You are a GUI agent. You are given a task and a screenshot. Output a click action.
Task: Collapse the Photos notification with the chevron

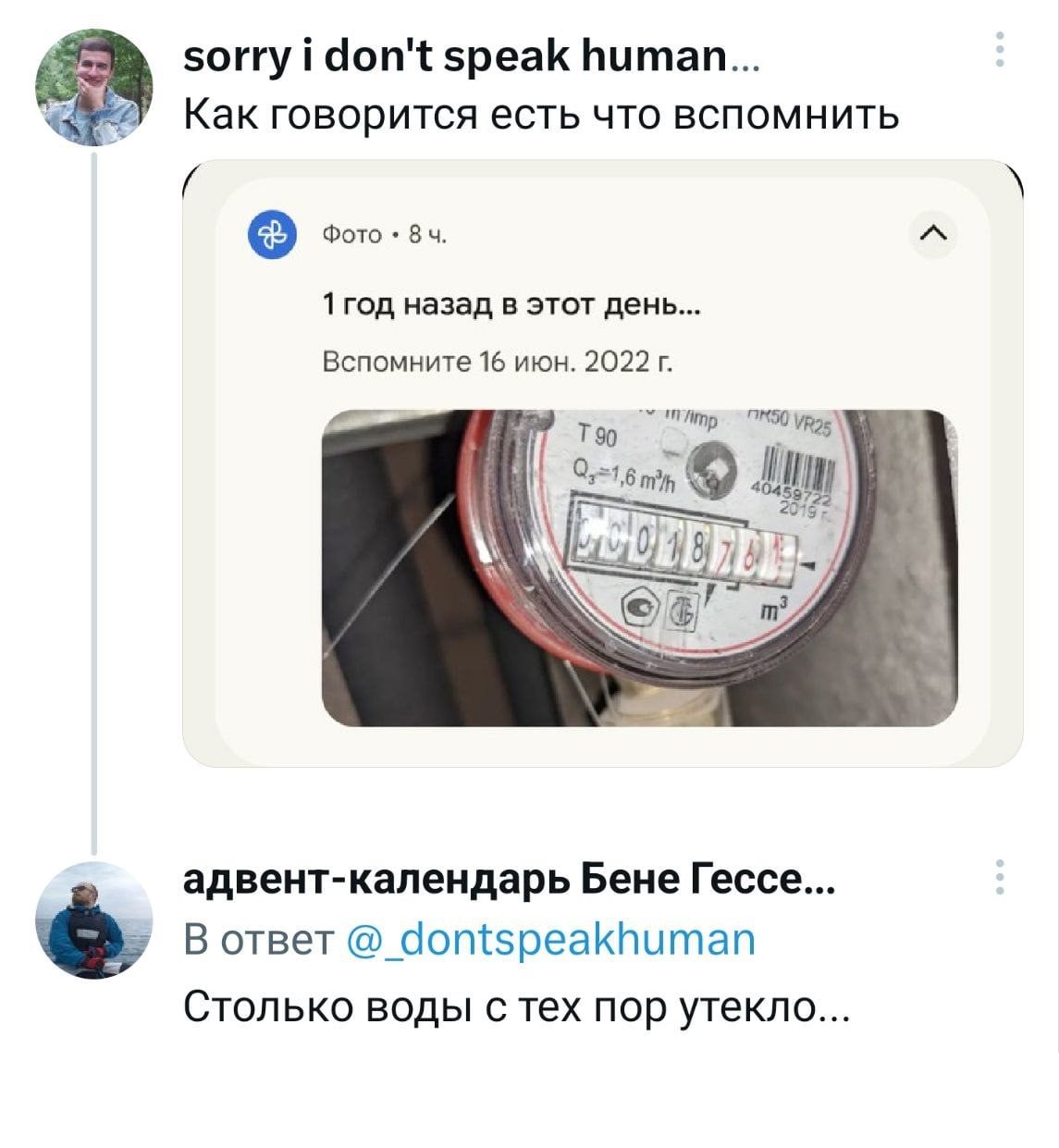[934, 235]
